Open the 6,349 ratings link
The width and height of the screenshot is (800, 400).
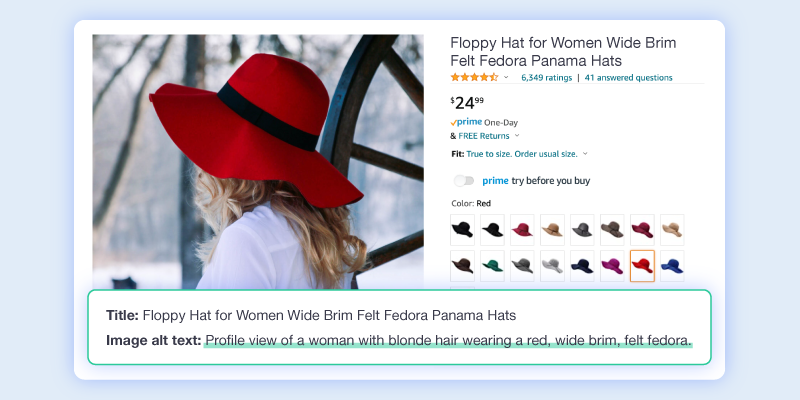point(546,78)
